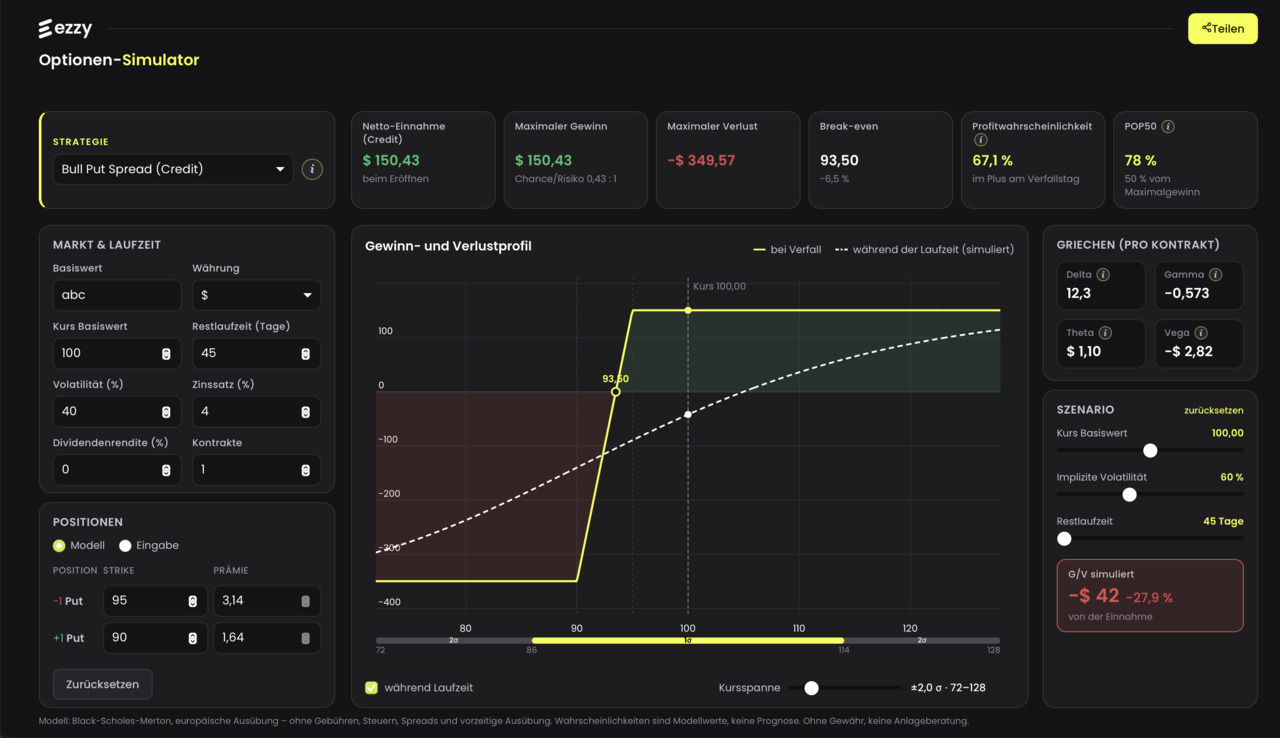This screenshot has width=1280, height=738.
Task: Click the Profitwahrscheinlichkeit value 67,1 %
Action: pyautogui.click(x=993, y=160)
